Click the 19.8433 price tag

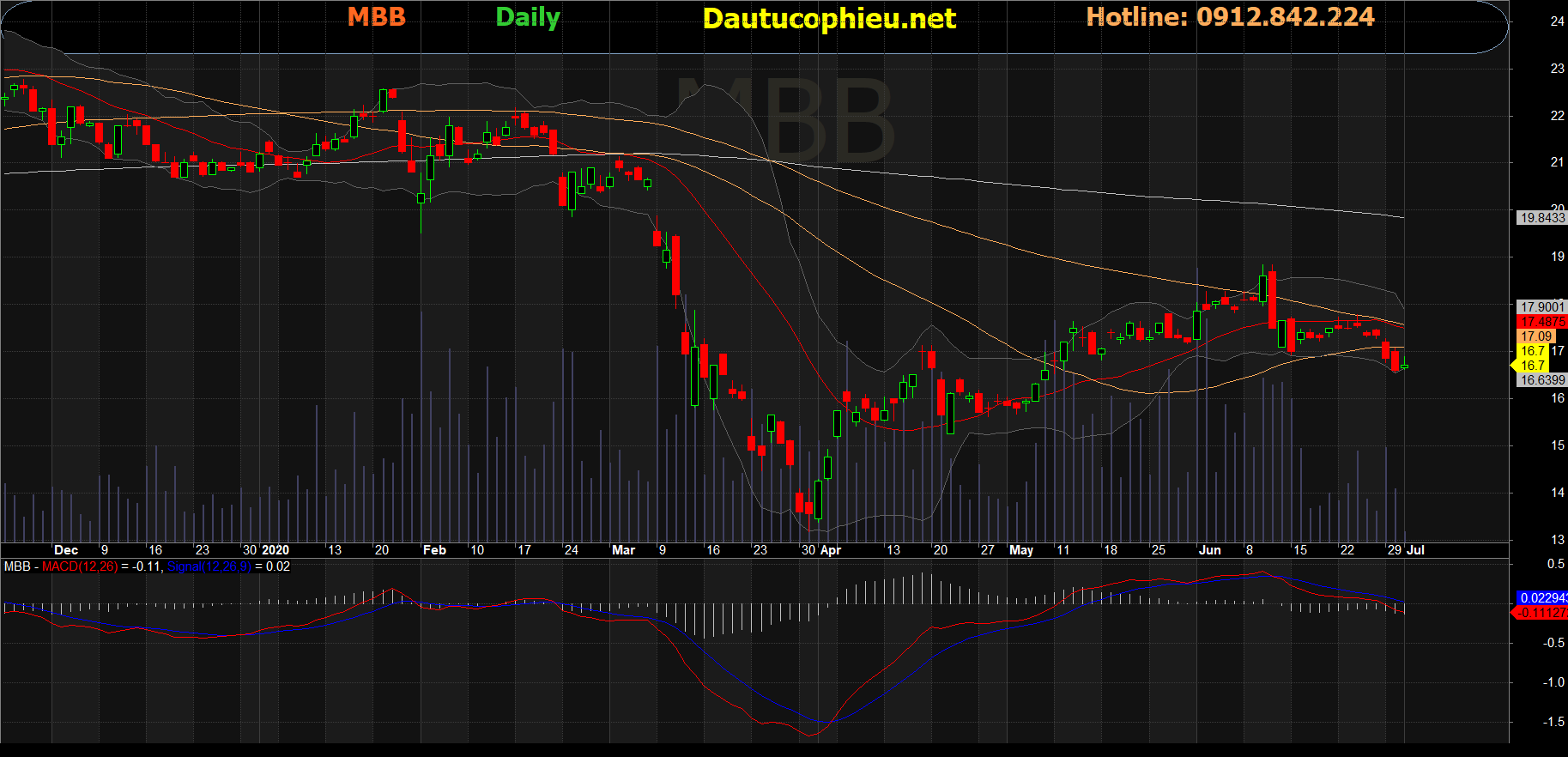(1542, 218)
